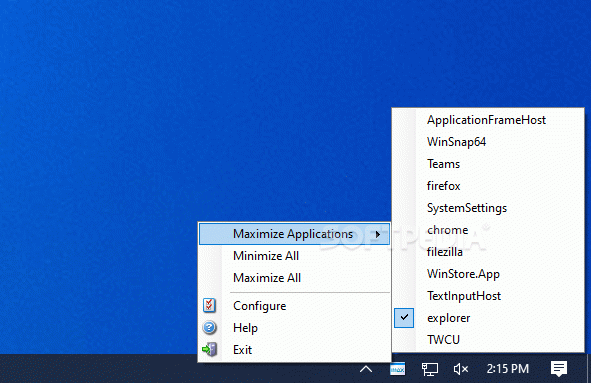This screenshot has height=383, width=591.
Task: Open the network status tray icon
Action: (429, 369)
